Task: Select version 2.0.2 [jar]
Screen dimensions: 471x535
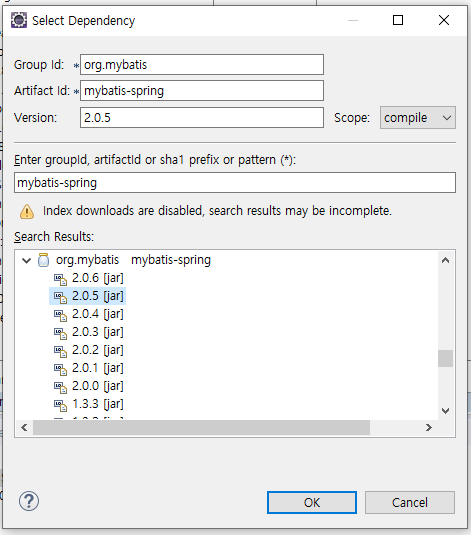Action: 98,350
